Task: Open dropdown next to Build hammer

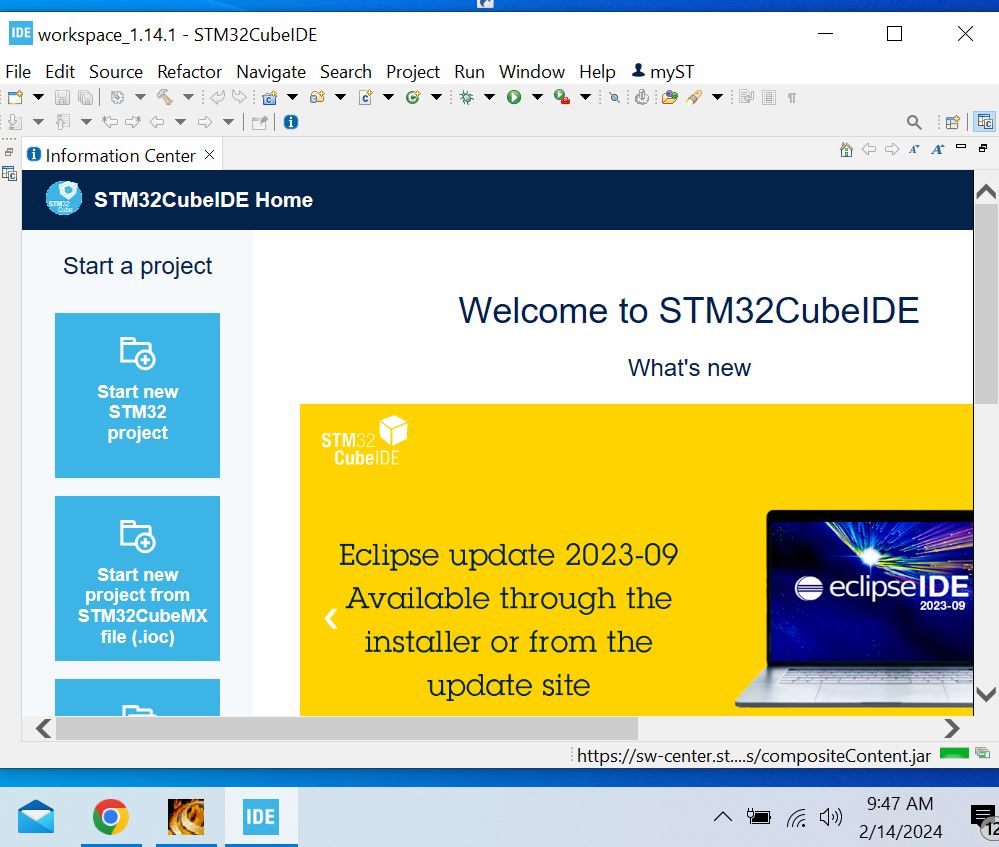Action: [x=188, y=98]
